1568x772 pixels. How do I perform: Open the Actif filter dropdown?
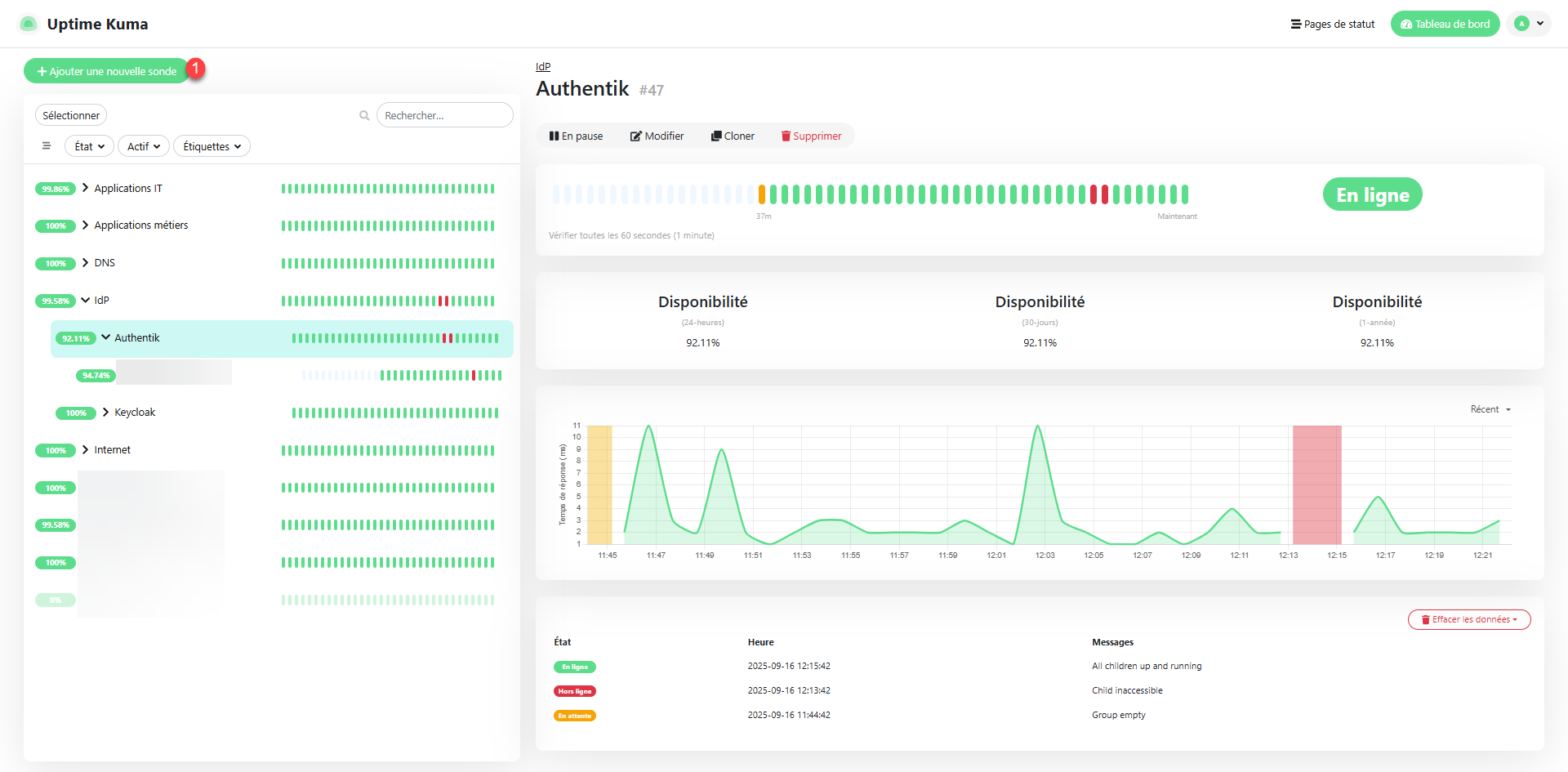point(143,146)
